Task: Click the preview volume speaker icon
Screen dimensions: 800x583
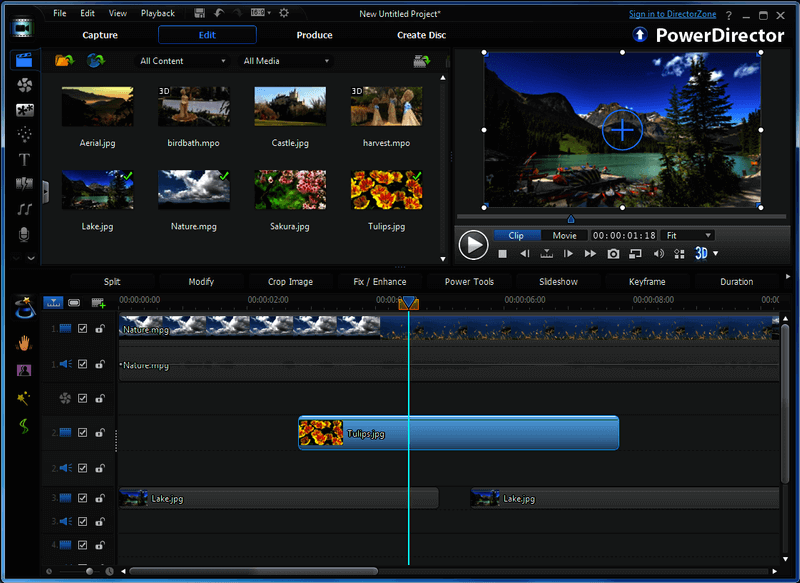Action: pyautogui.click(x=658, y=254)
